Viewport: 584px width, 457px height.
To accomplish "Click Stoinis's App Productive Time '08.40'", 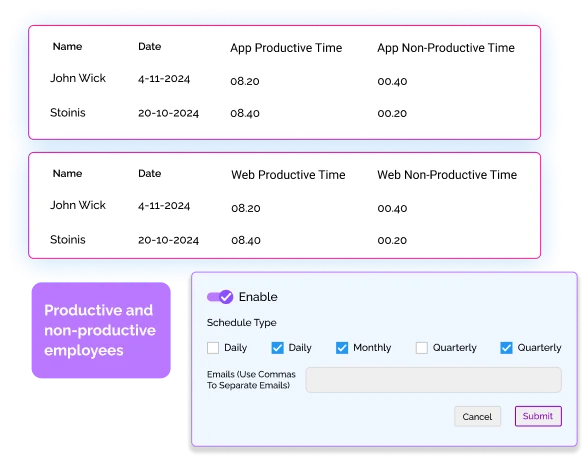I will tap(245, 113).
